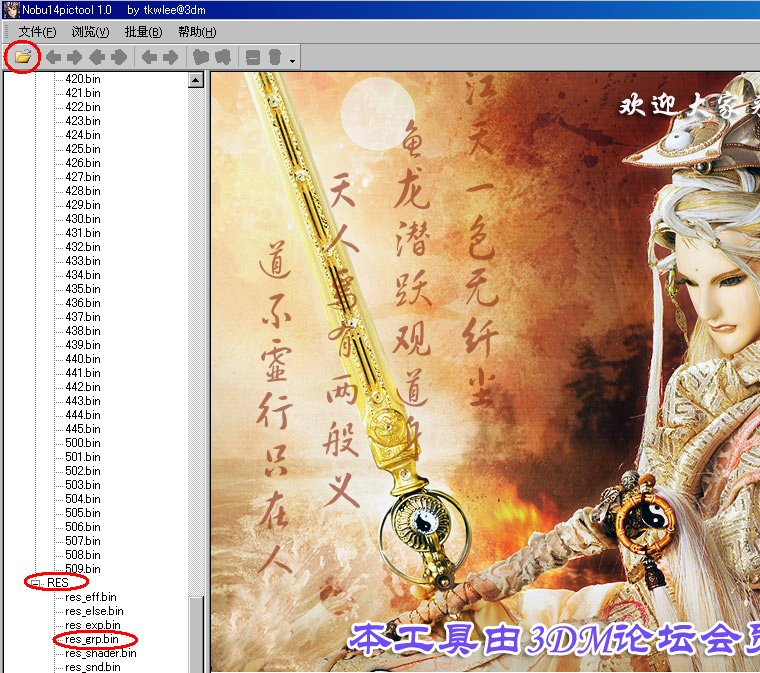Select 421.bin in the file tree
Viewport: 760px width, 673px height.
coord(83,93)
